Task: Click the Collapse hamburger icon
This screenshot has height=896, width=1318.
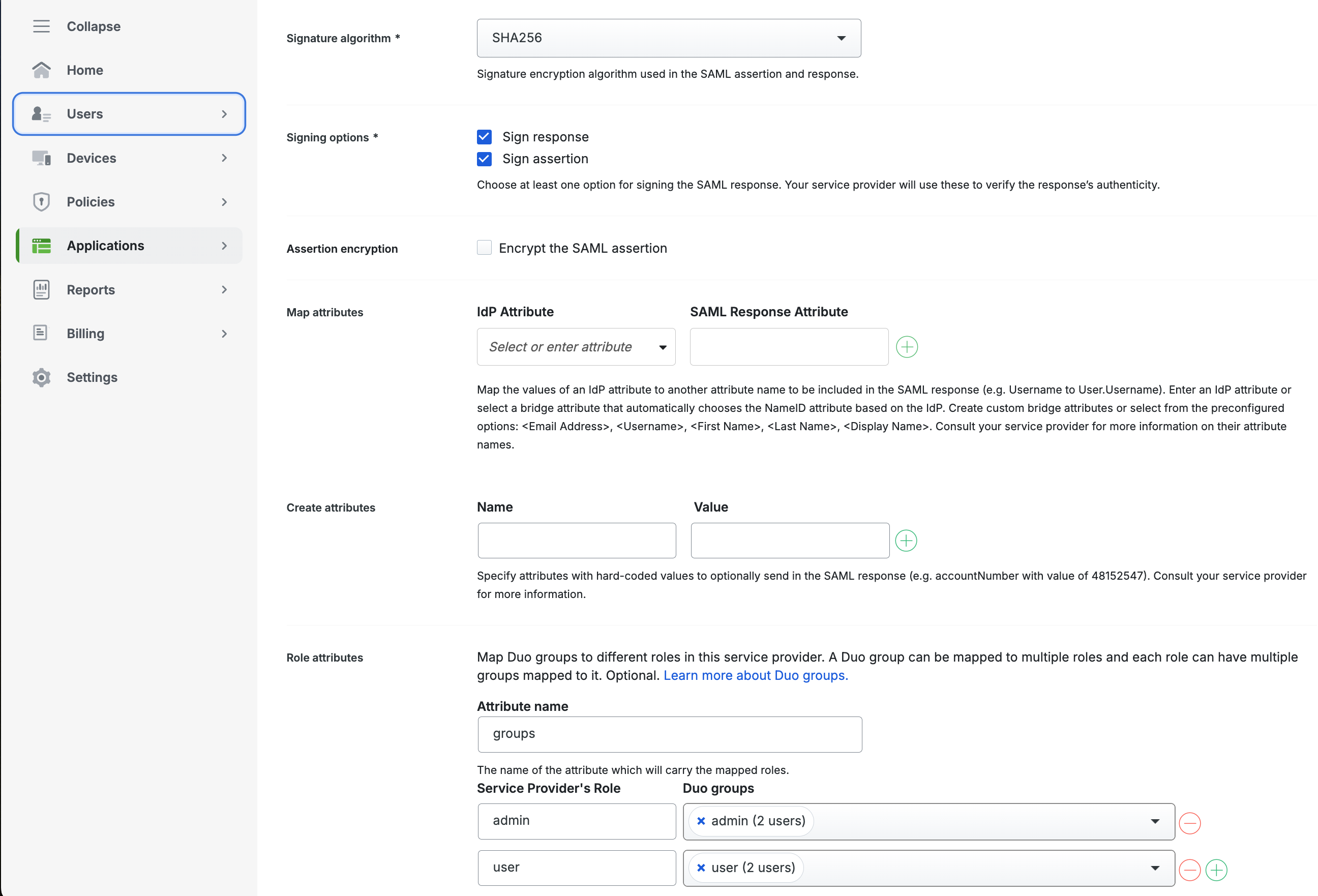Action: pyautogui.click(x=41, y=26)
